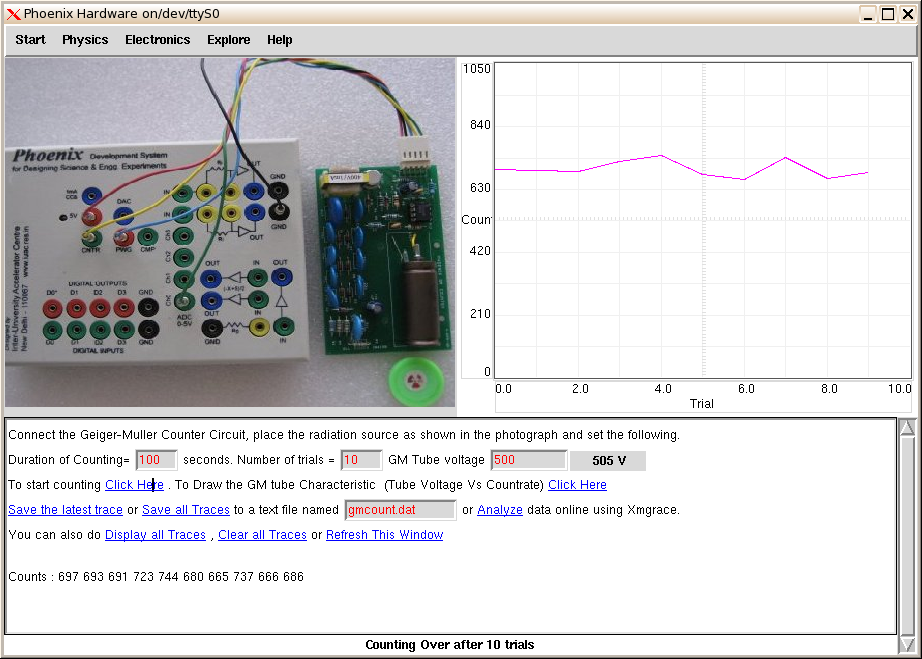Open the Start menu
Screen dimensions: 922x659
pos(30,39)
